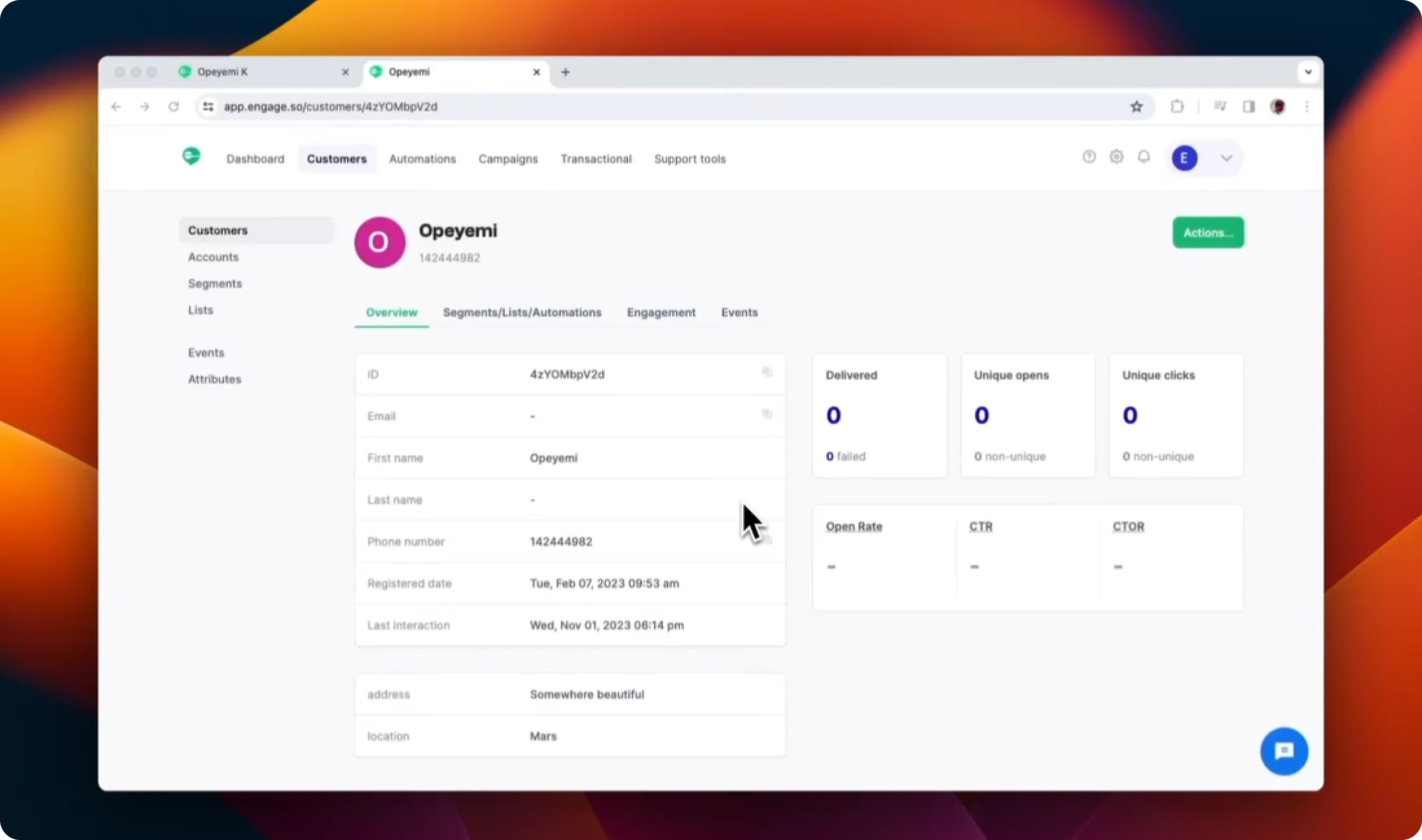Go to Automations in top navigation
This screenshot has width=1422, height=840.
[422, 159]
